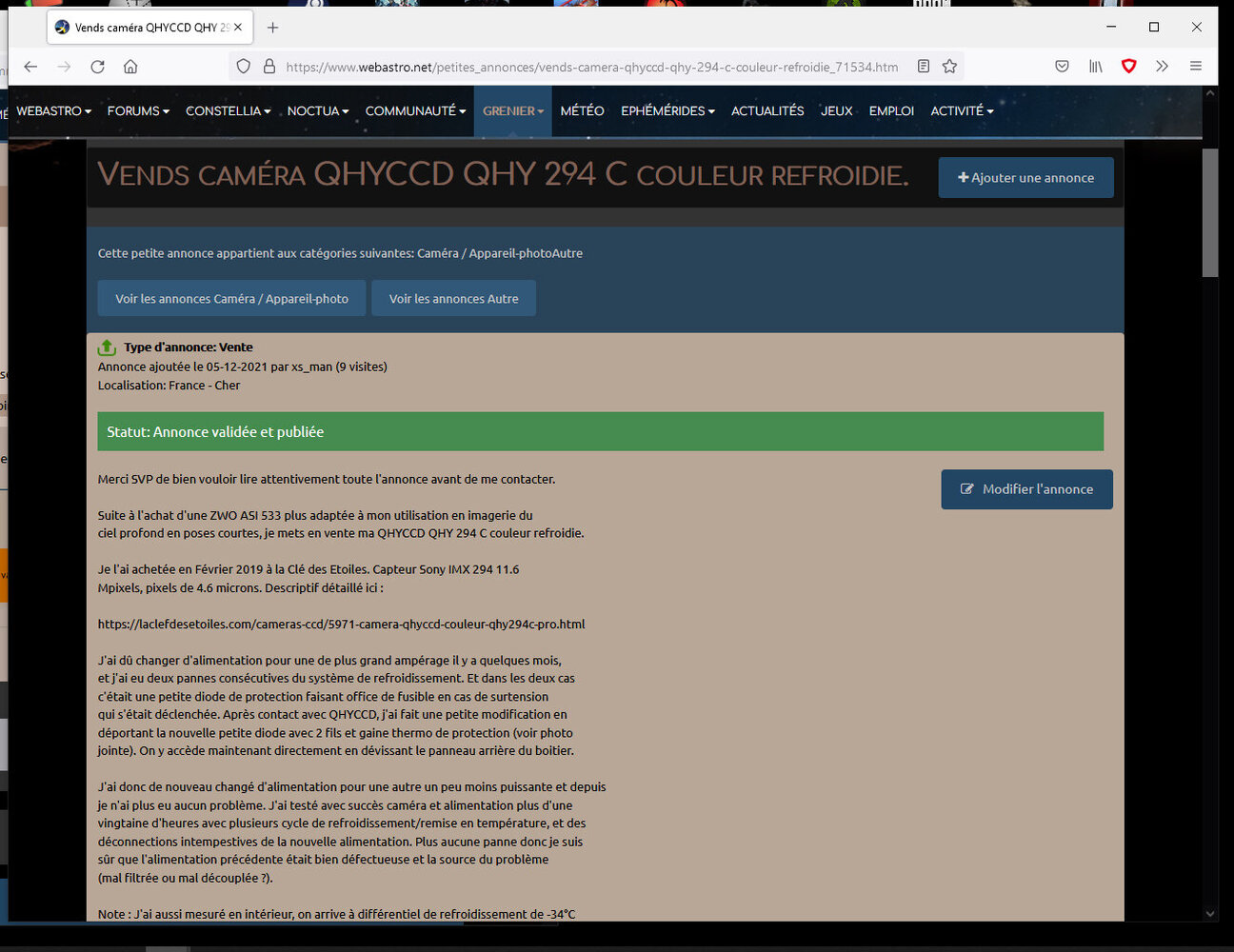Screen dimensions: 1234x952
Task: Click the Ajouter une annonce button
Action: pyautogui.click(x=1025, y=177)
